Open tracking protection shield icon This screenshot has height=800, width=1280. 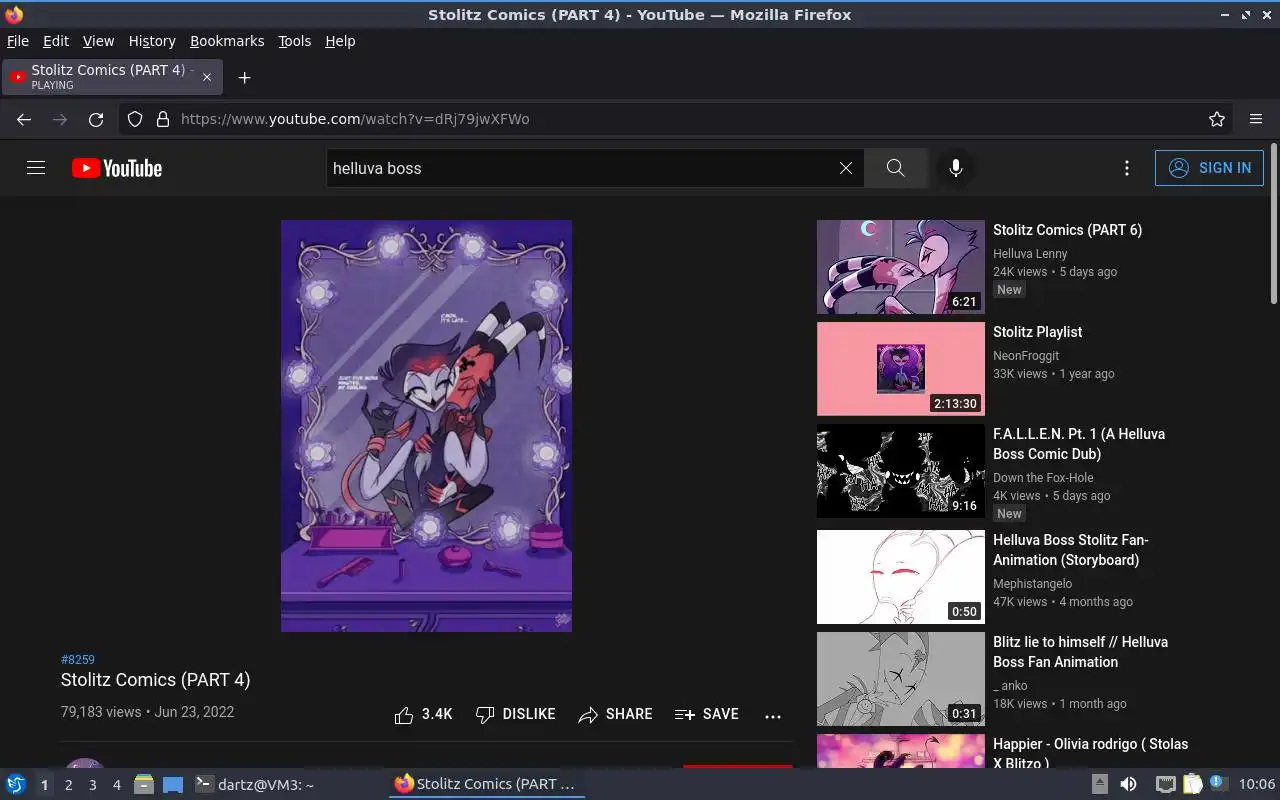coord(135,119)
